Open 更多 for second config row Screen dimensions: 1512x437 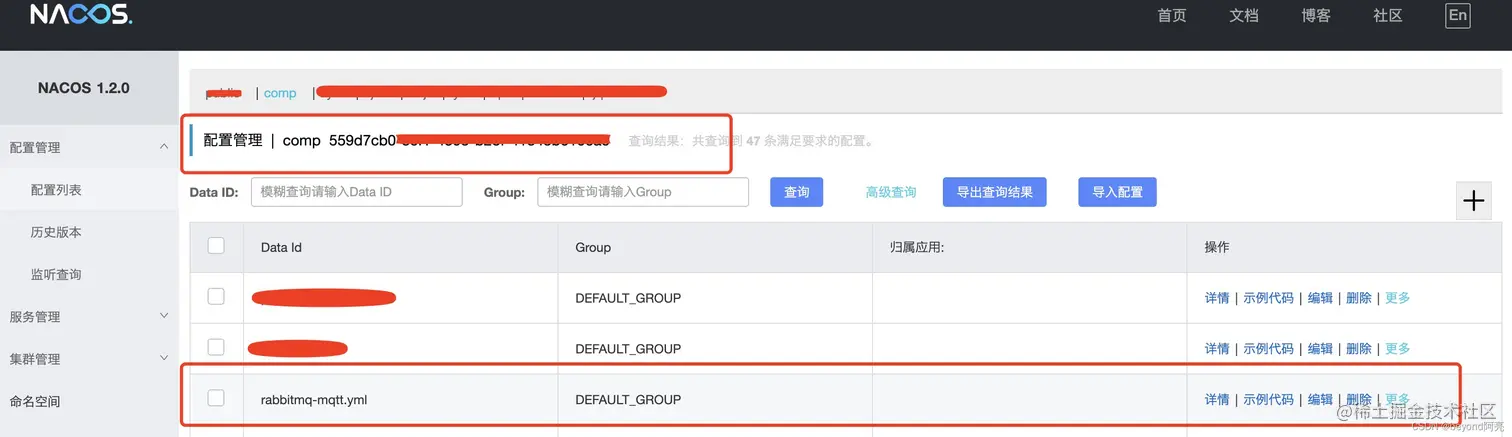coord(1397,349)
